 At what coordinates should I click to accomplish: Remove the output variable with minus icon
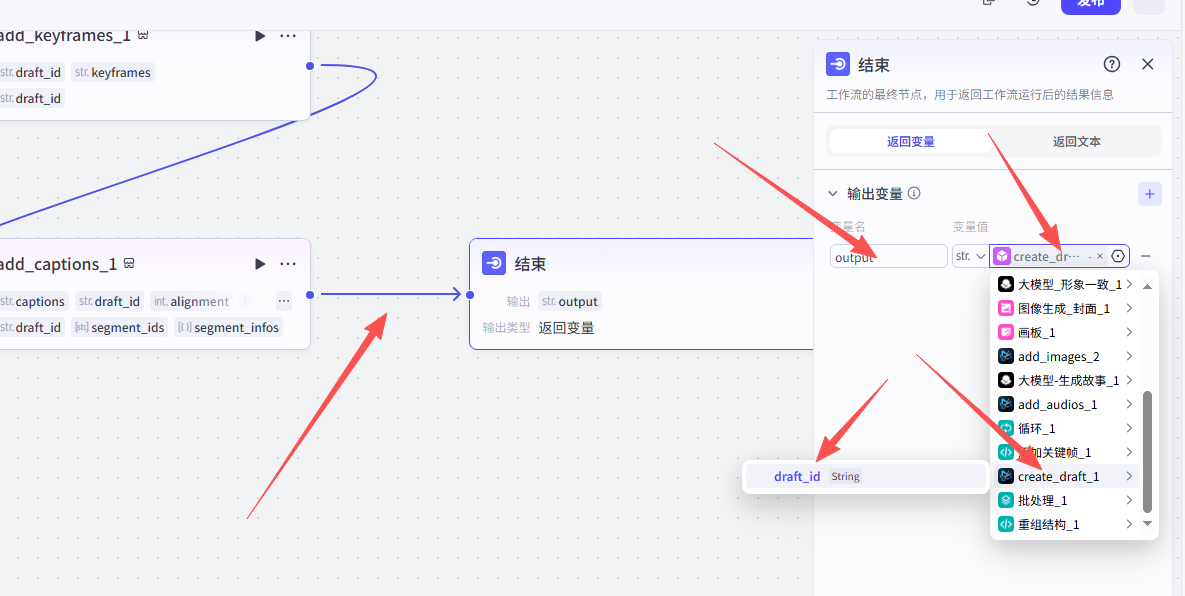click(x=1146, y=257)
